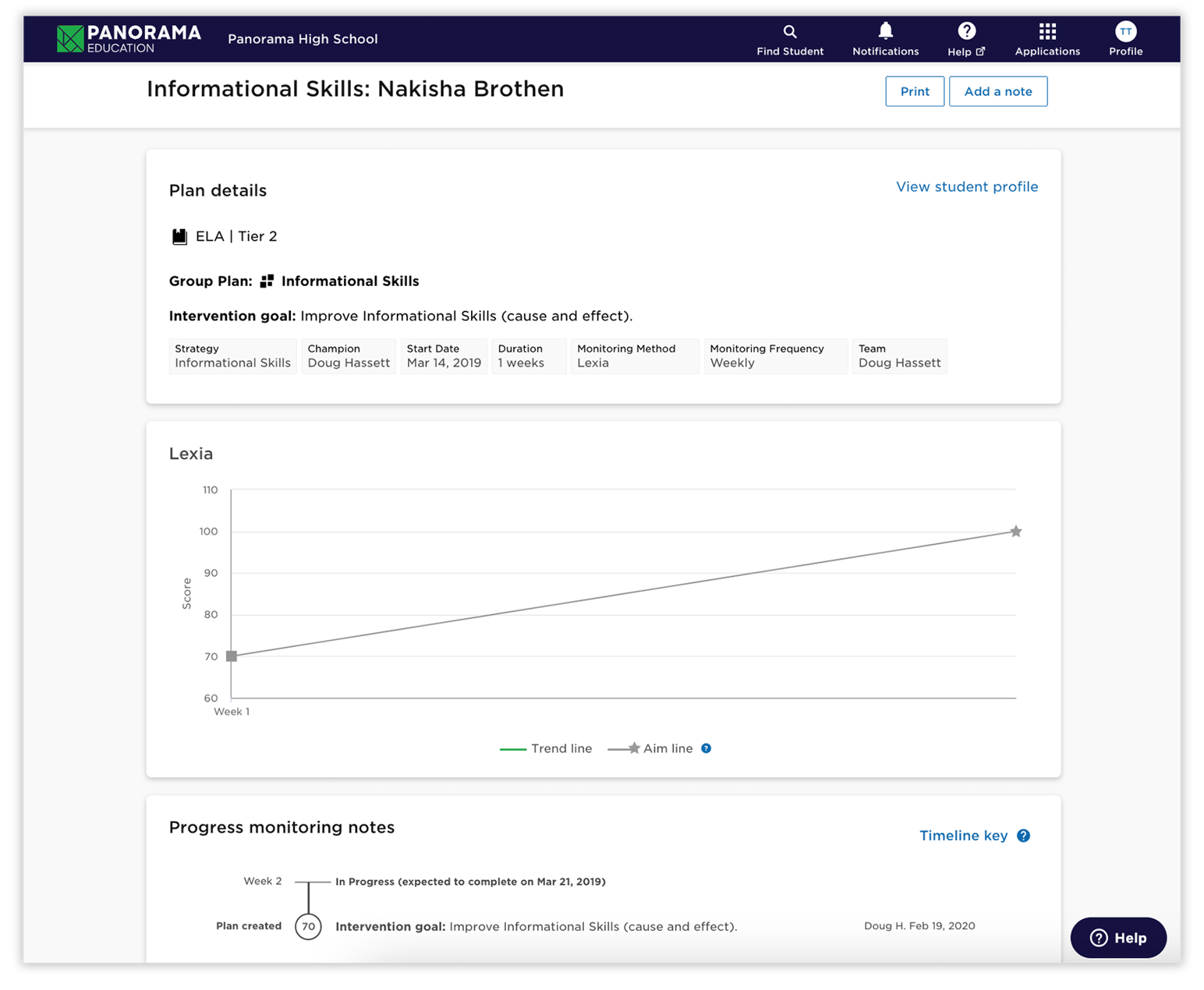Open the Timeline key link
This screenshot has height=990, width=1204.
(963, 836)
